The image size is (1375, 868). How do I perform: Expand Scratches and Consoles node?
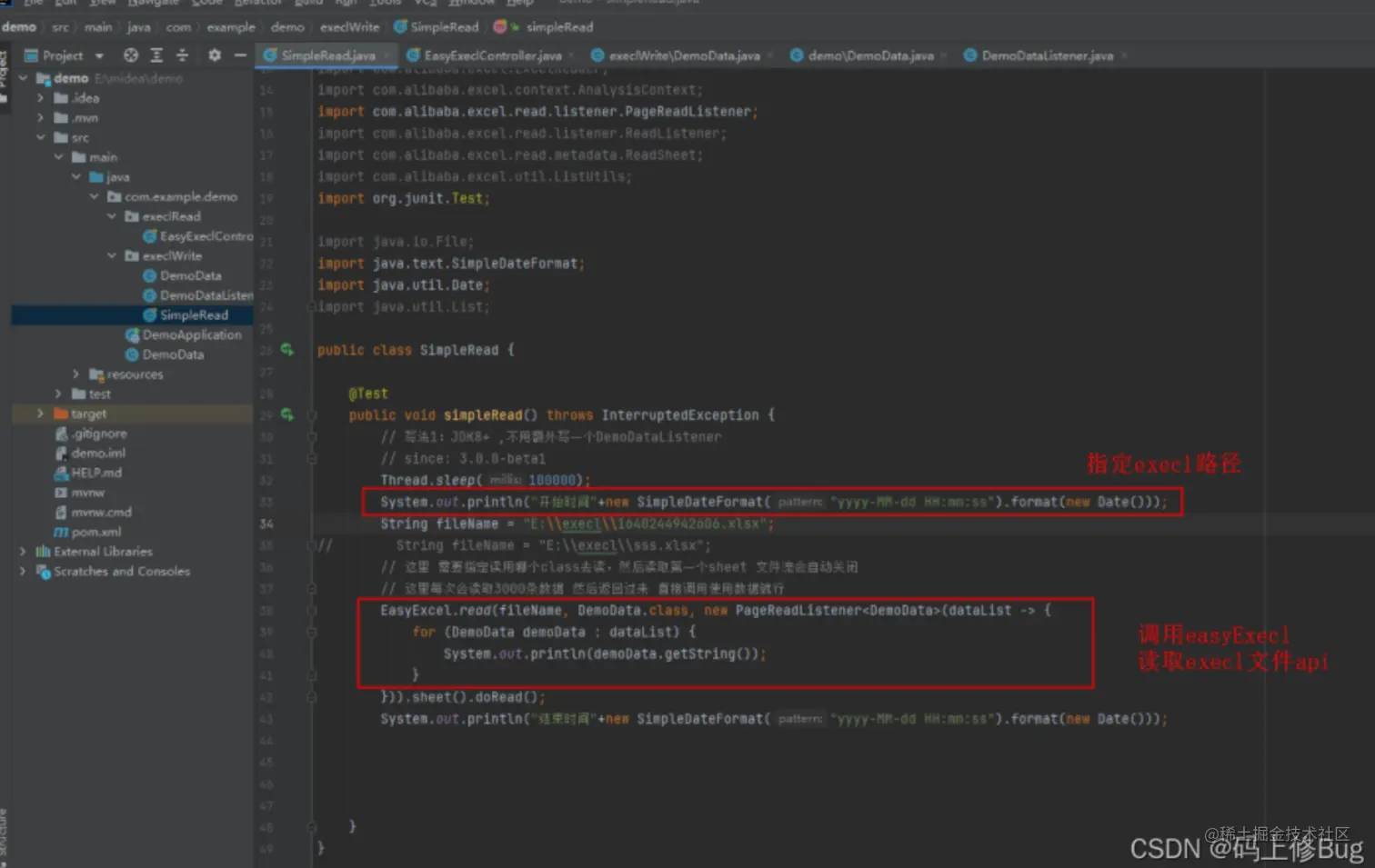click(x=24, y=572)
